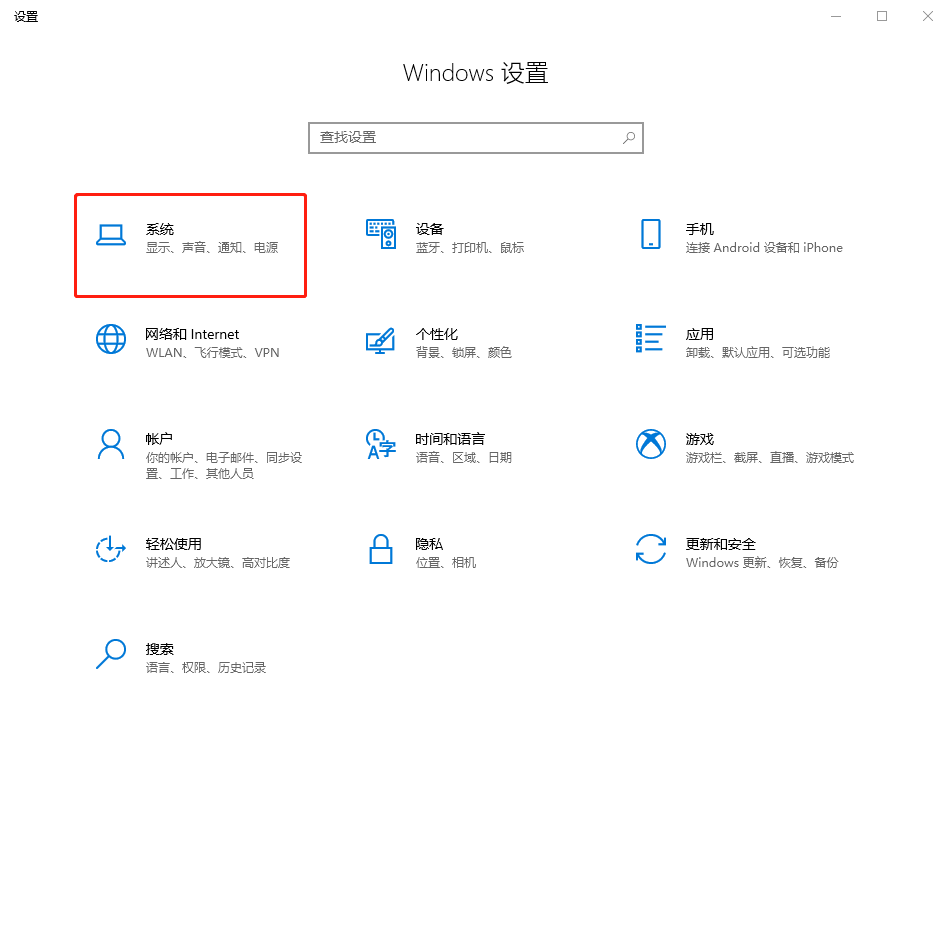Click the magnifier in the search box
The image size is (951, 926).
[x=629, y=138]
